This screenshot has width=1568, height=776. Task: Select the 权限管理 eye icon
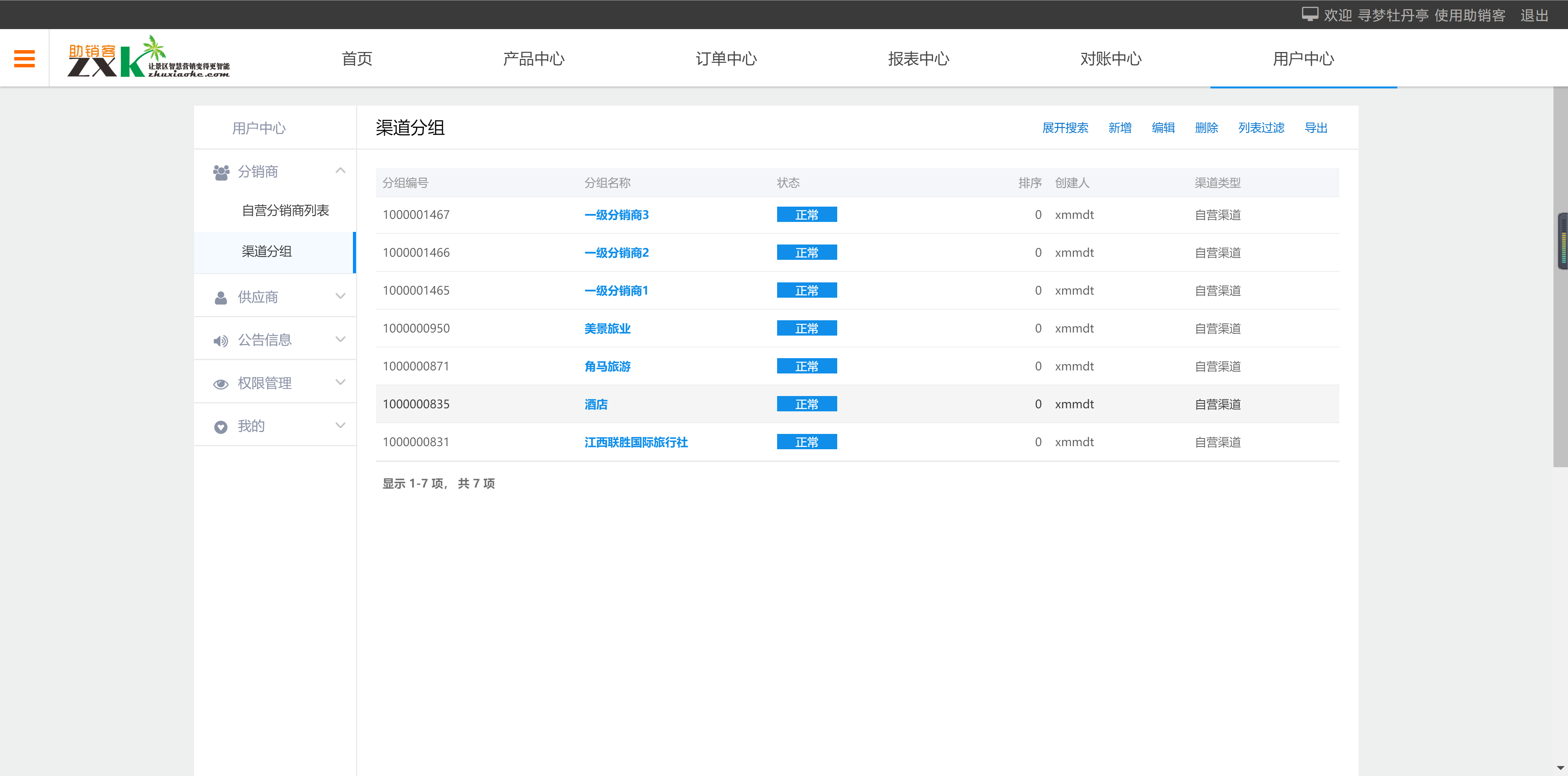220,383
